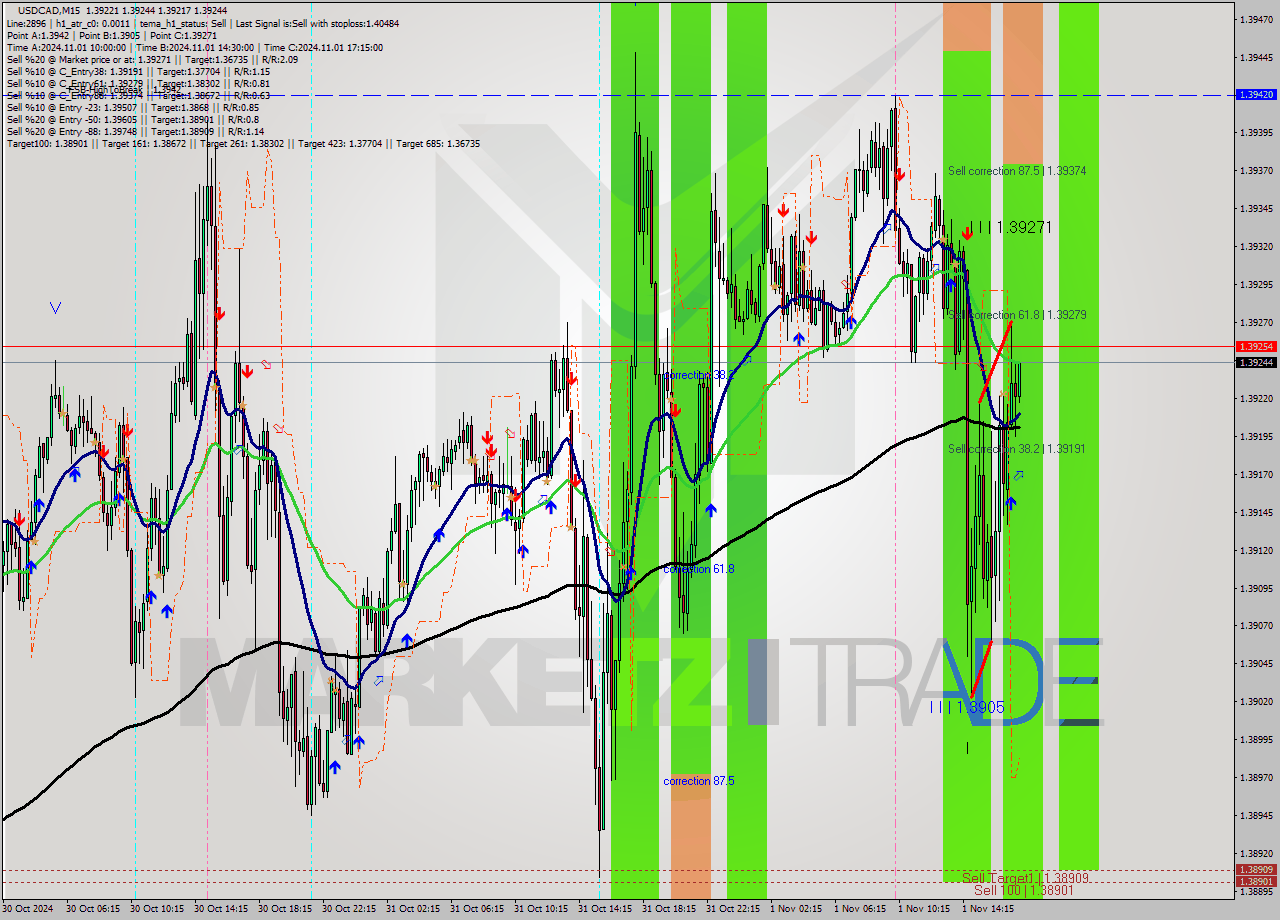The height and width of the screenshot is (920, 1280).
Task: Click the red 1.38909 price tag
Action: (1256, 870)
